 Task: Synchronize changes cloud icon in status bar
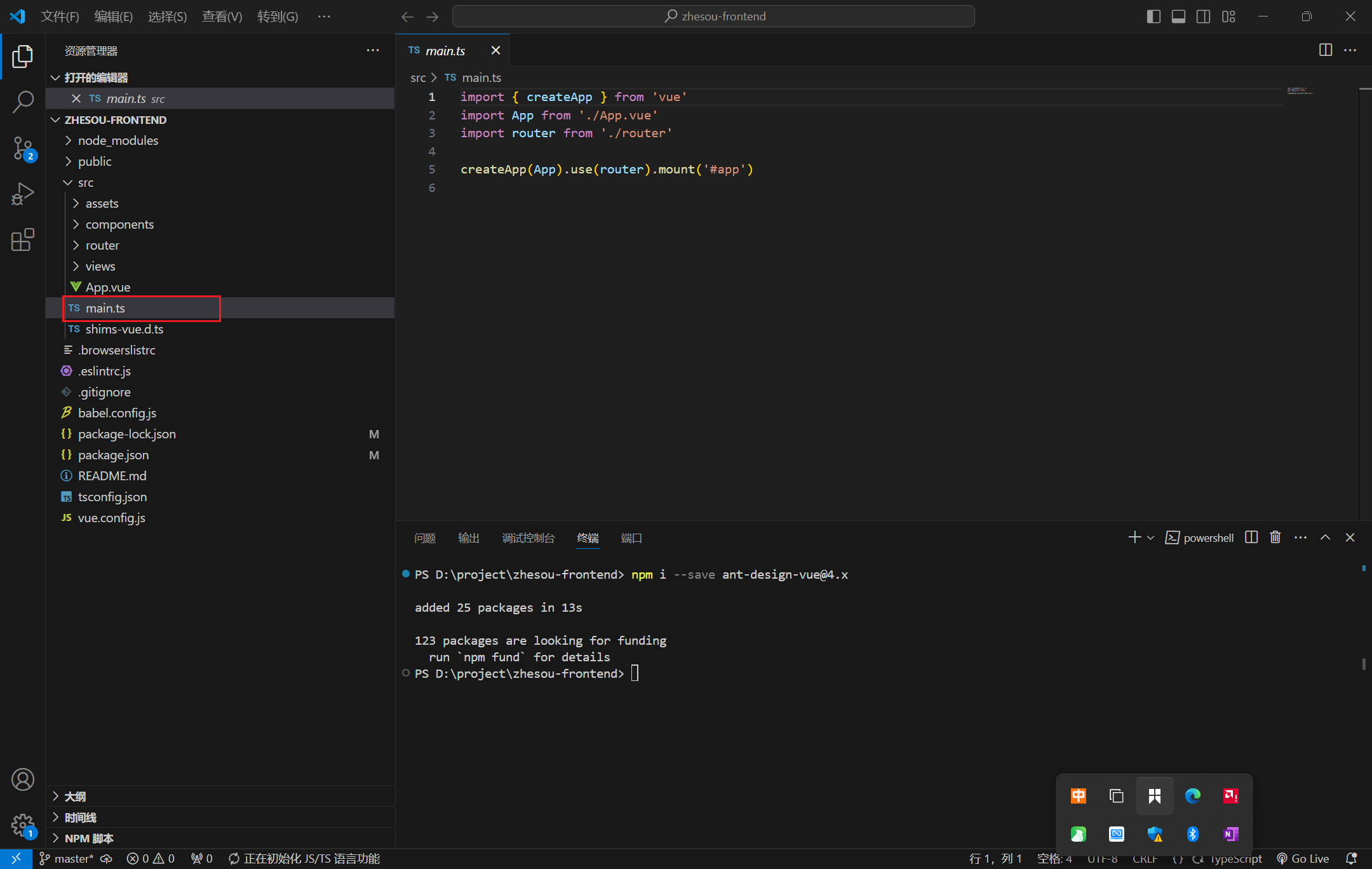pyautogui.click(x=107, y=859)
